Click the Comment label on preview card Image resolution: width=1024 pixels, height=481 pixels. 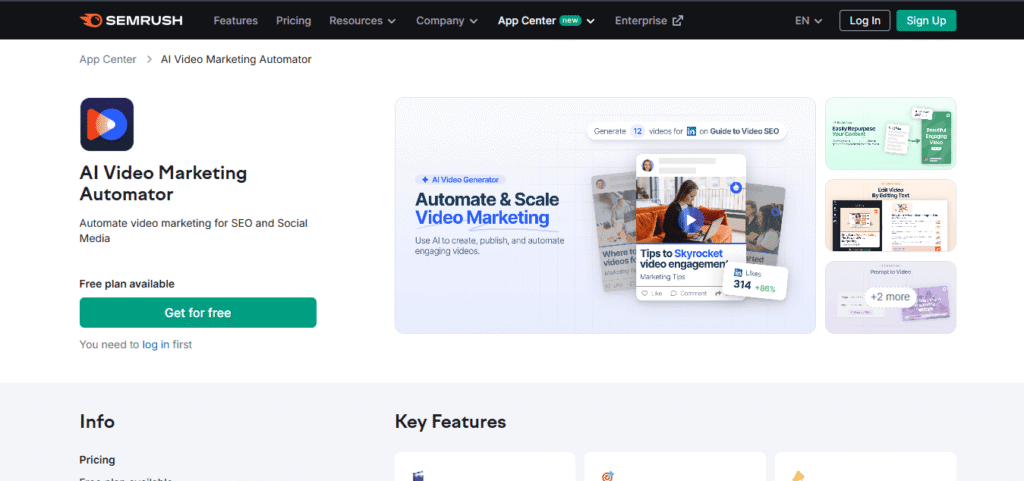[693, 294]
